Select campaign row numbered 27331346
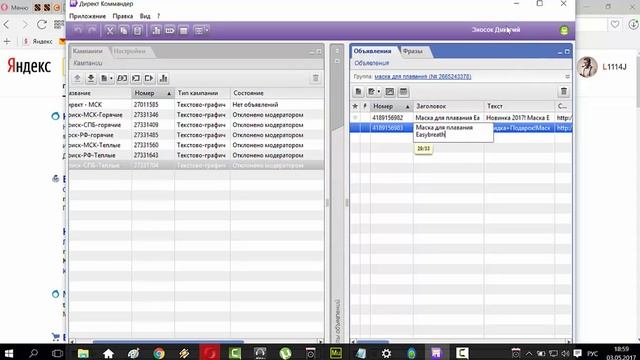The width and height of the screenshot is (640, 360). 196,115
